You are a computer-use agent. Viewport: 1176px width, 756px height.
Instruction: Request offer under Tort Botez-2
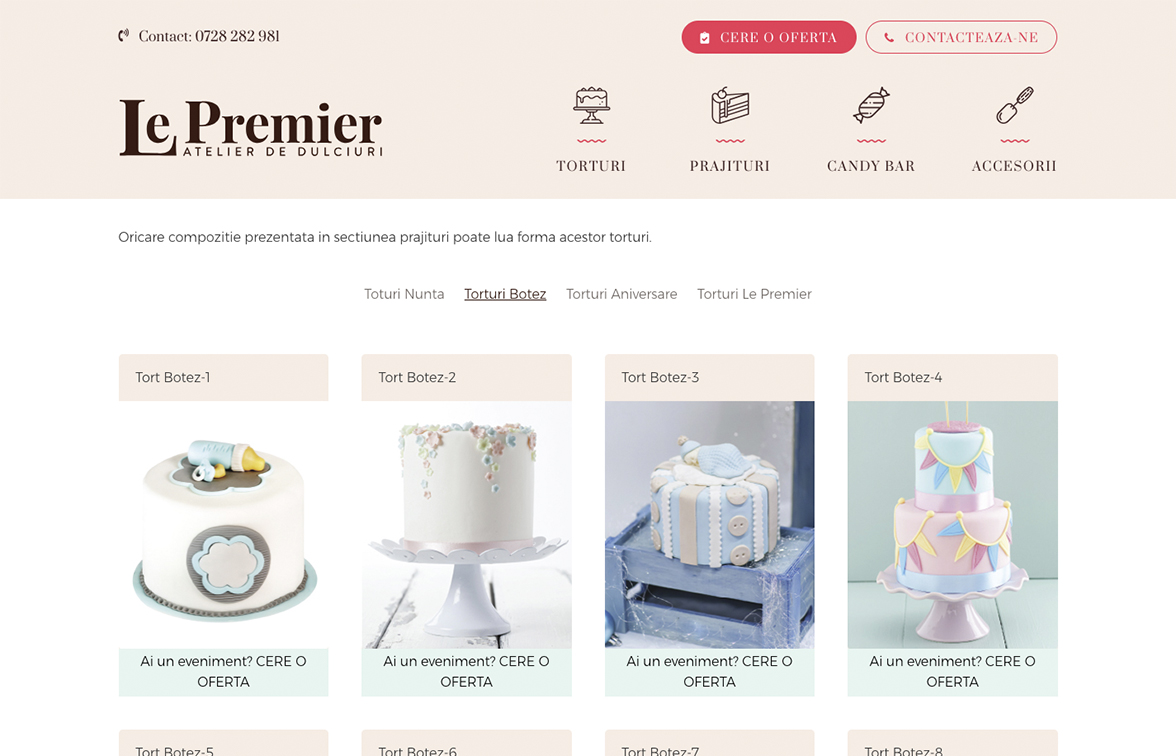point(466,672)
